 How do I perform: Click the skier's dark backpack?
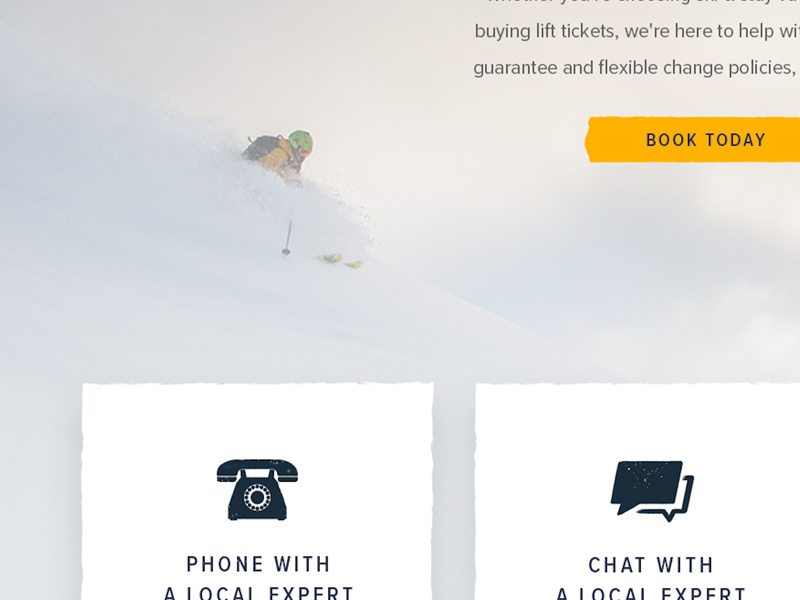tap(262, 146)
